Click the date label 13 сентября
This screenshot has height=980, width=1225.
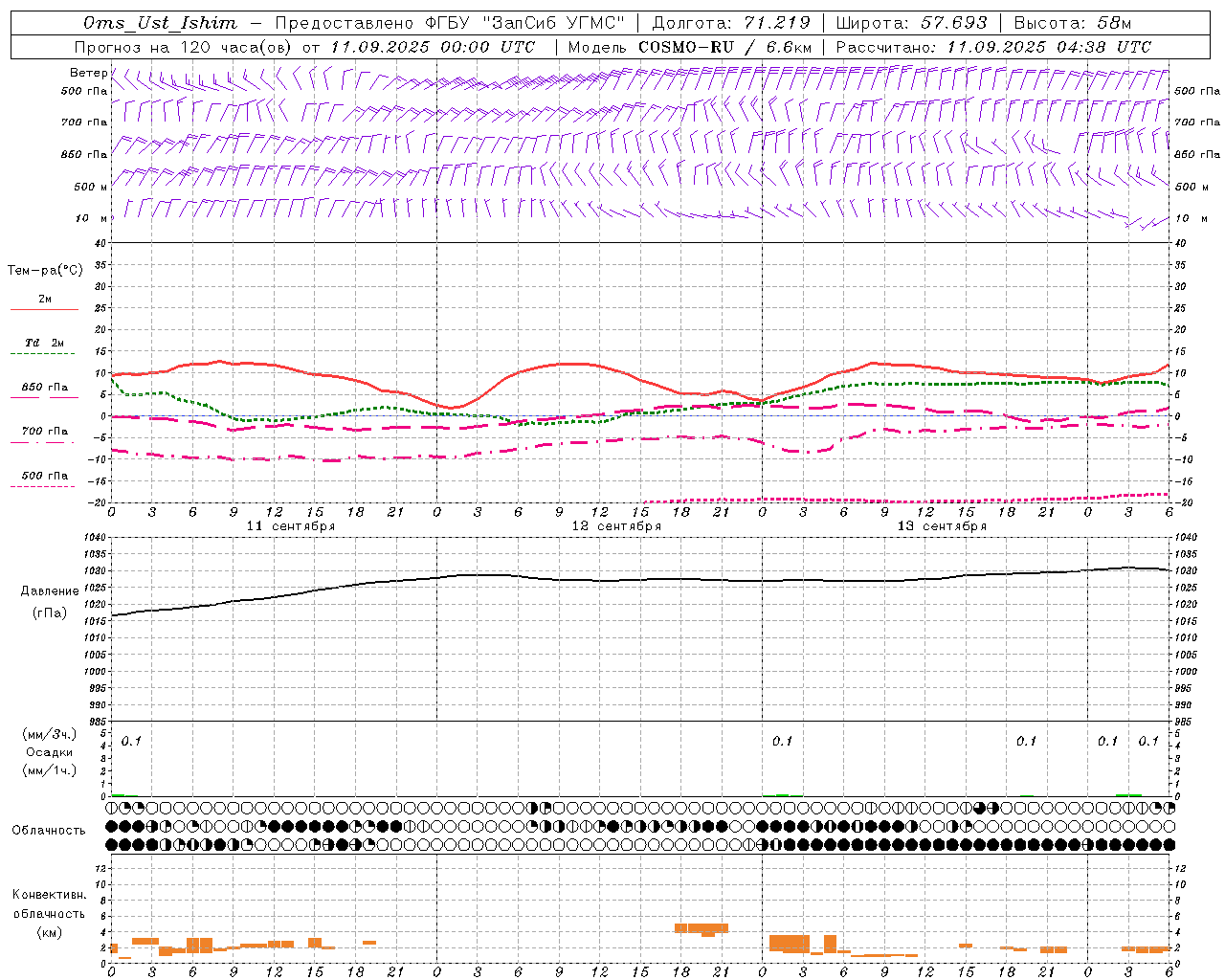(x=942, y=526)
